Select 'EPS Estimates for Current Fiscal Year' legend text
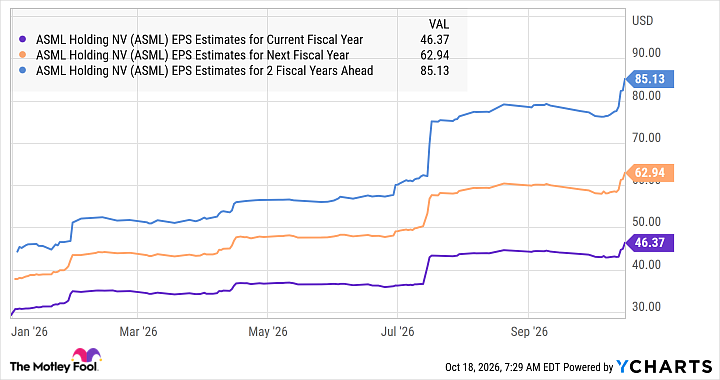 click(267, 40)
